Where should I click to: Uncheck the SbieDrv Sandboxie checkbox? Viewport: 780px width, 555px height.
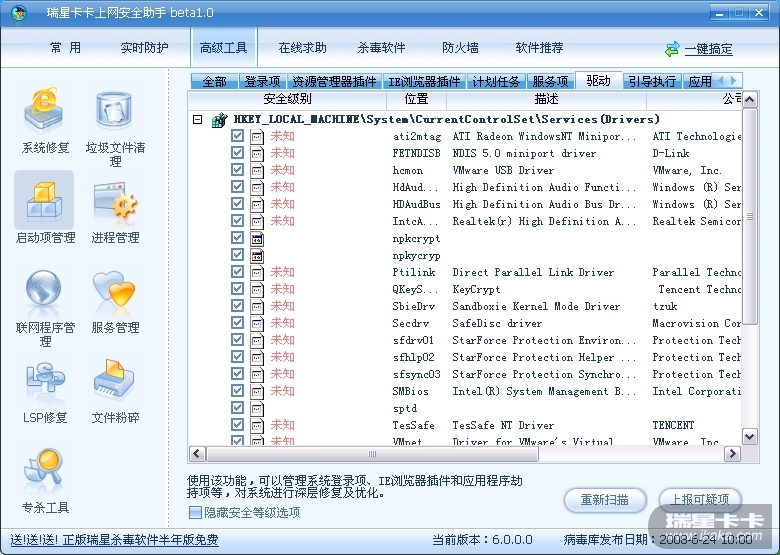click(237, 305)
